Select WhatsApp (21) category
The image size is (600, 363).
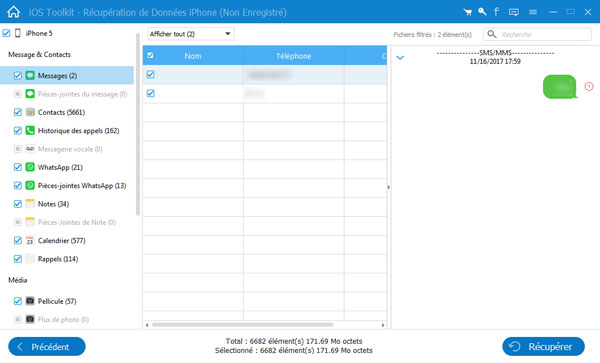(x=60, y=168)
